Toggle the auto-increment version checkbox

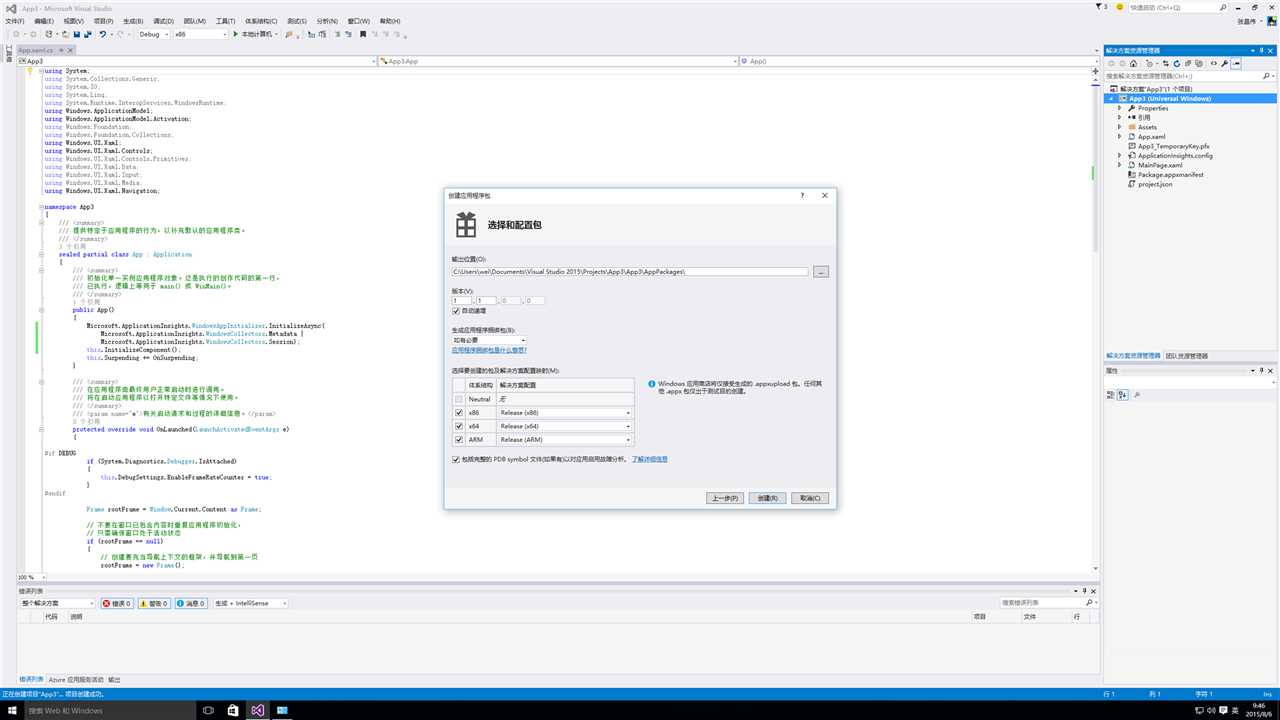point(456,311)
